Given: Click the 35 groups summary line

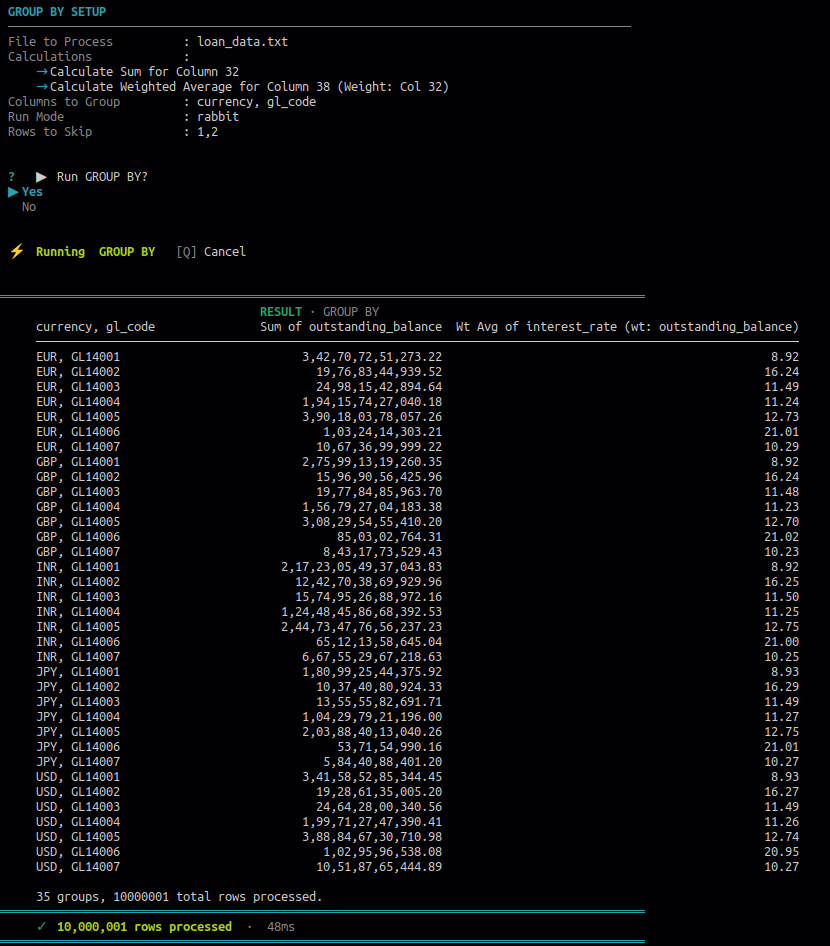Looking at the screenshot, I should [179, 897].
